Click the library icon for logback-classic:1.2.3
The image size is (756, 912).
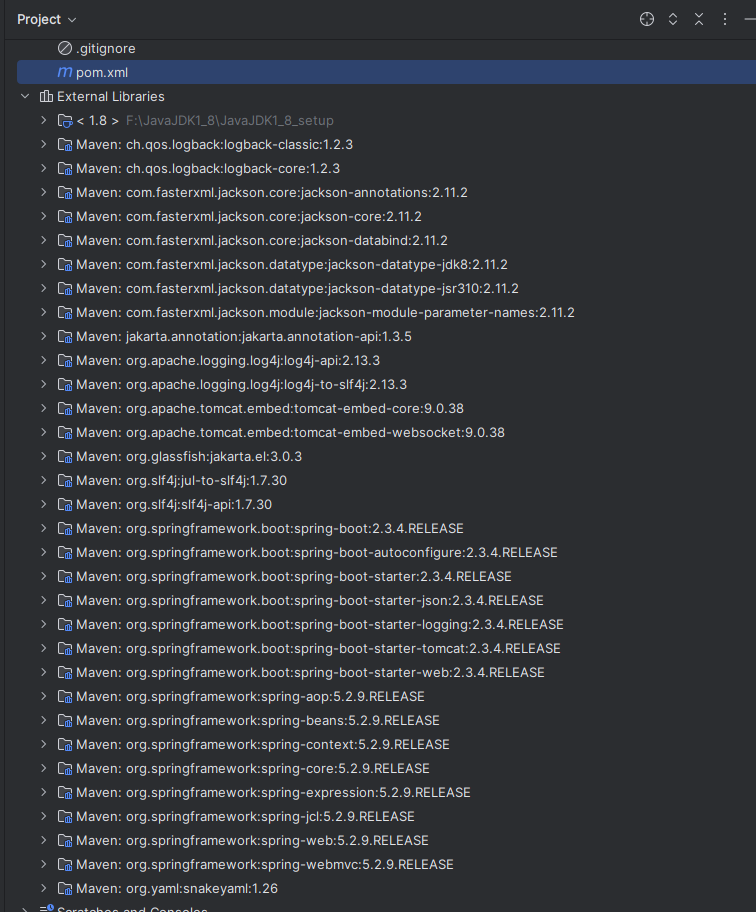[x=65, y=145]
